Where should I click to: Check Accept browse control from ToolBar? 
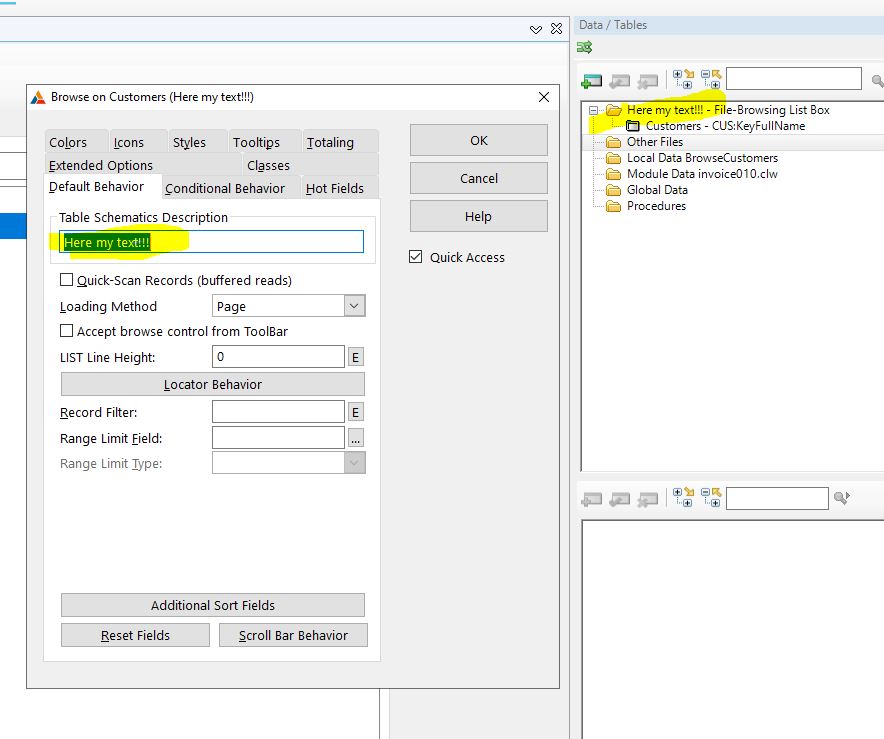(67, 331)
